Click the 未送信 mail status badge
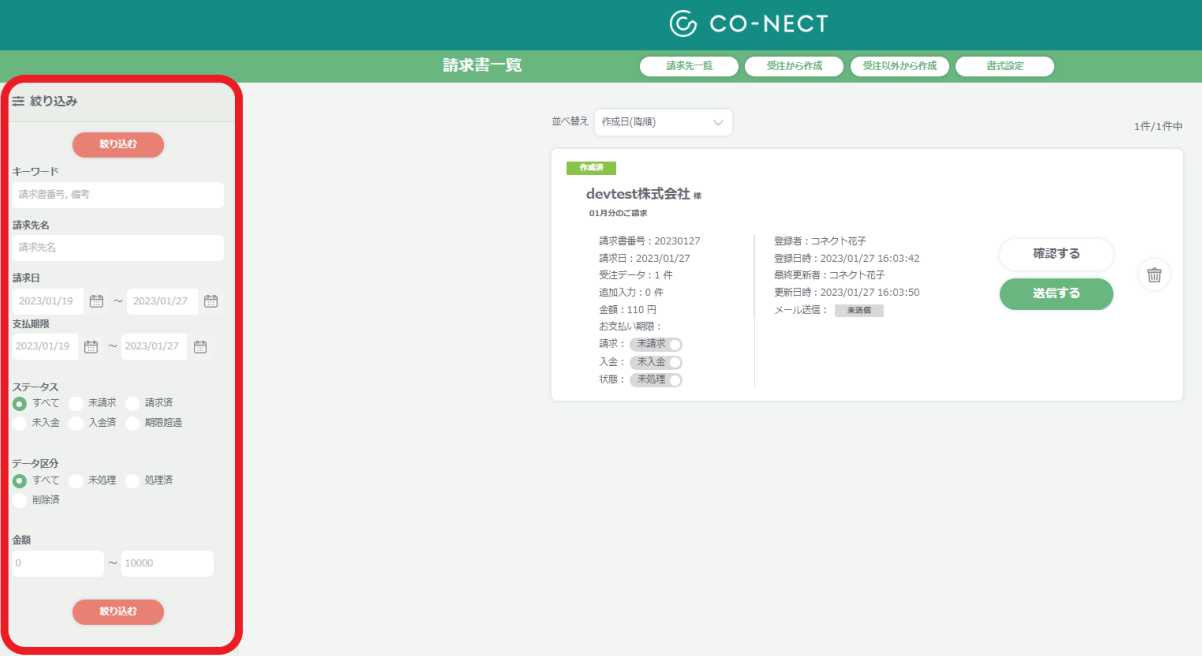The width and height of the screenshot is (1202, 656). (859, 311)
